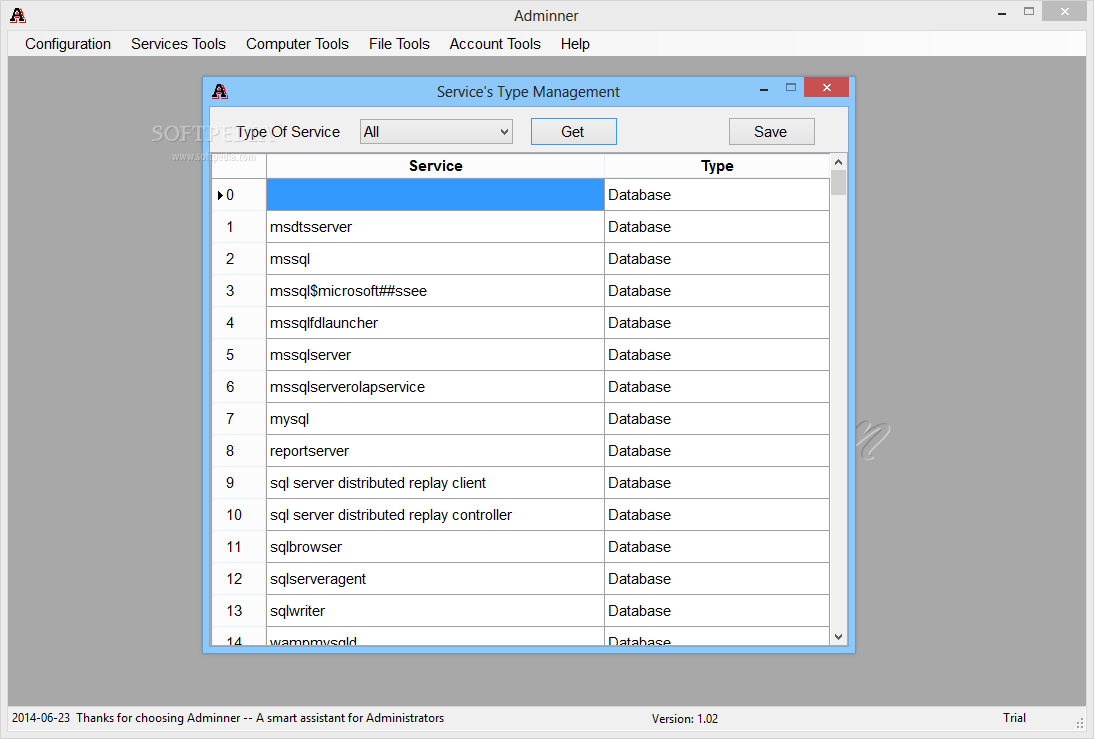Select sql server distributed replay controller cell
The image size is (1094, 739).
[435, 515]
